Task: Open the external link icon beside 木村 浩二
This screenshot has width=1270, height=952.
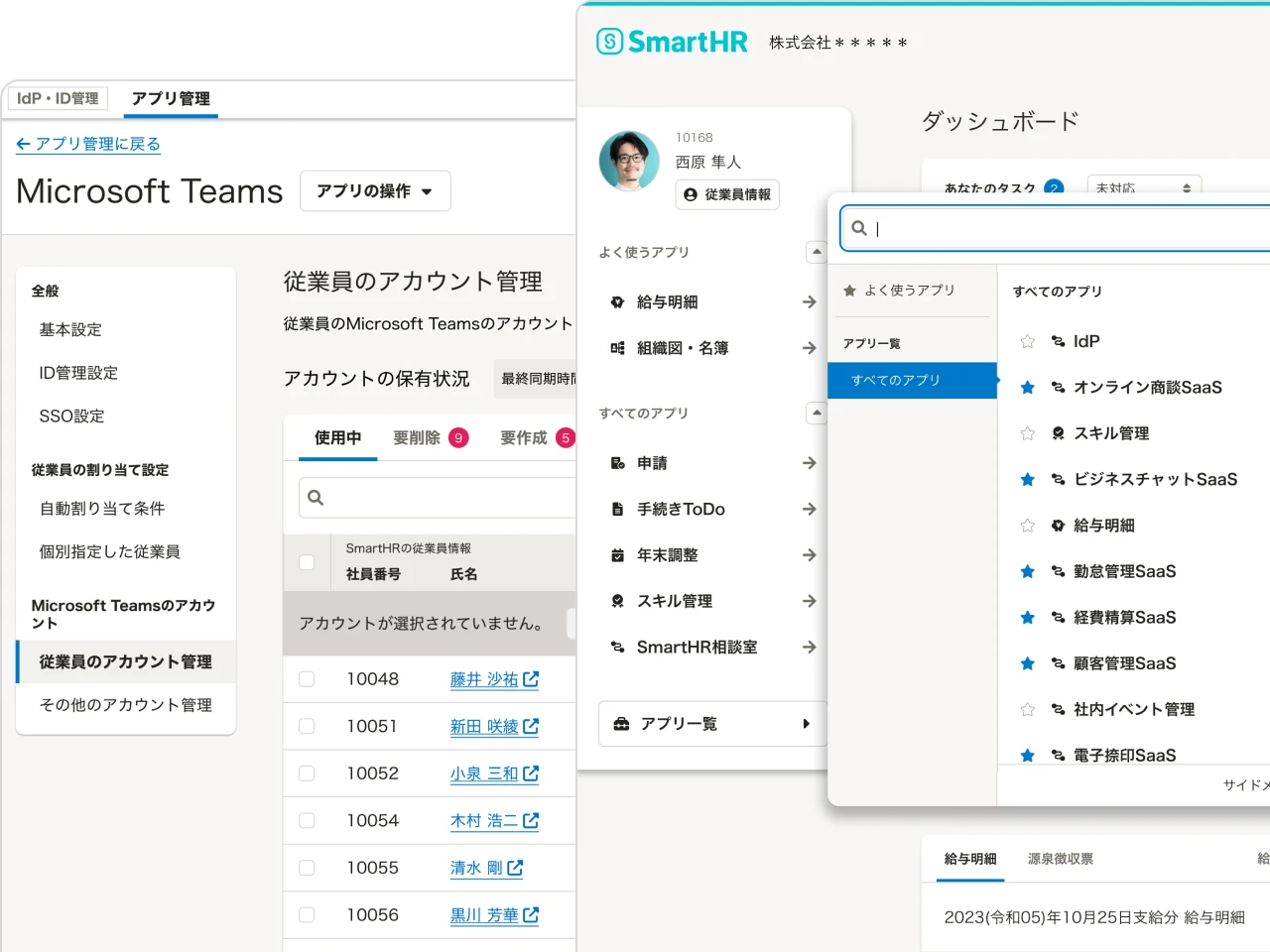Action: tap(531, 820)
